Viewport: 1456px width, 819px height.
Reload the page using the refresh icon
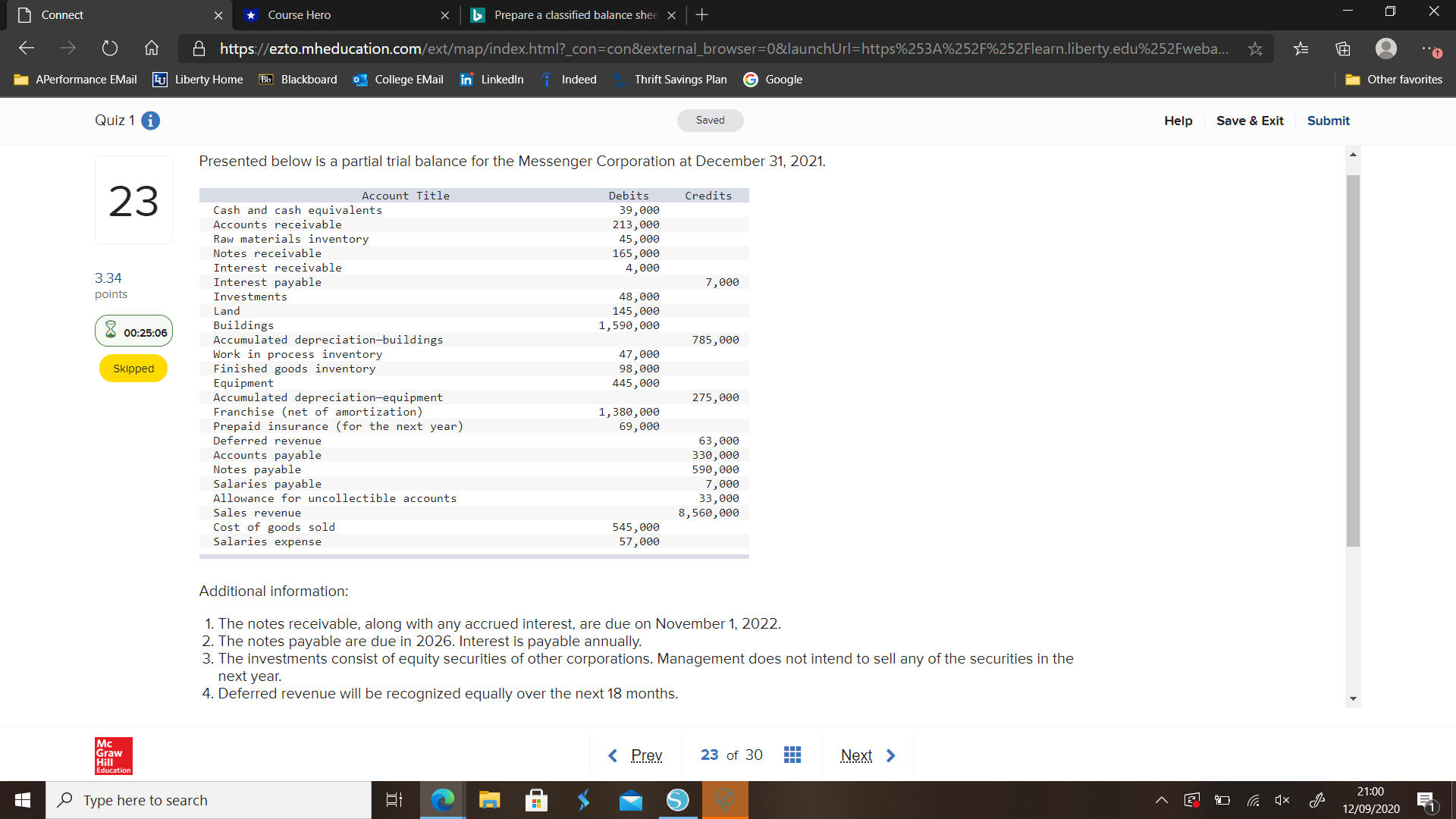pos(109,49)
